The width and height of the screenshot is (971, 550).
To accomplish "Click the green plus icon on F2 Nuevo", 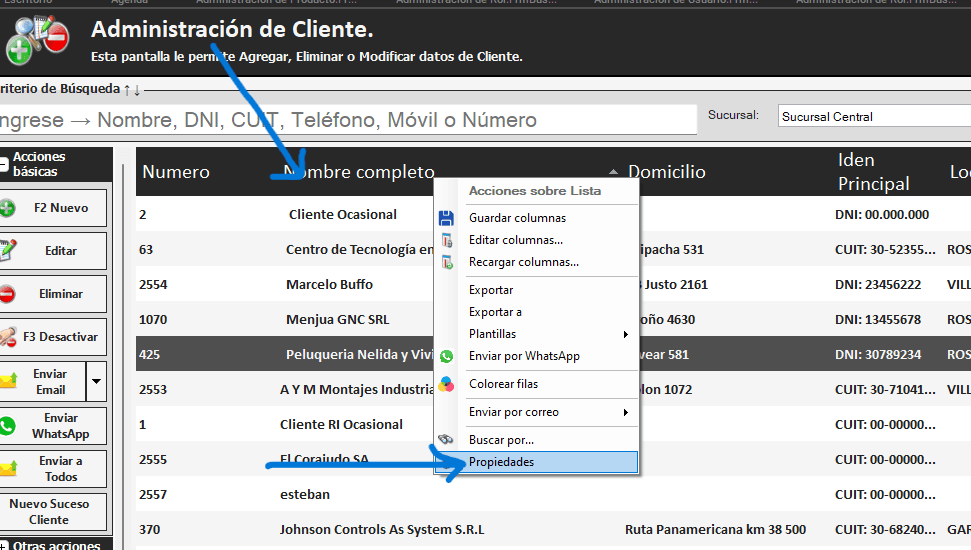I will coord(7,208).
